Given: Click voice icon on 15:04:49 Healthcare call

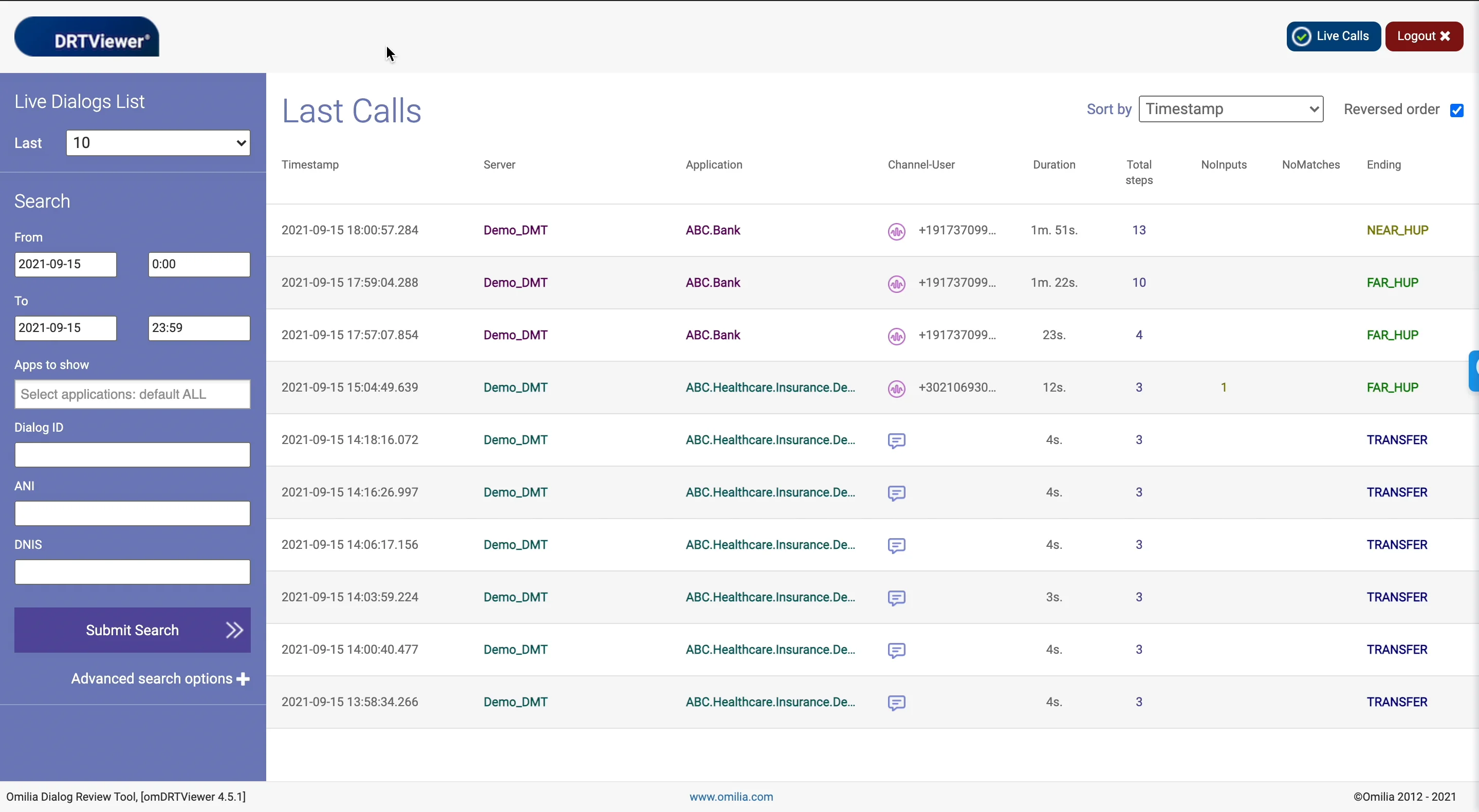Looking at the screenshot, I should 896,388.
